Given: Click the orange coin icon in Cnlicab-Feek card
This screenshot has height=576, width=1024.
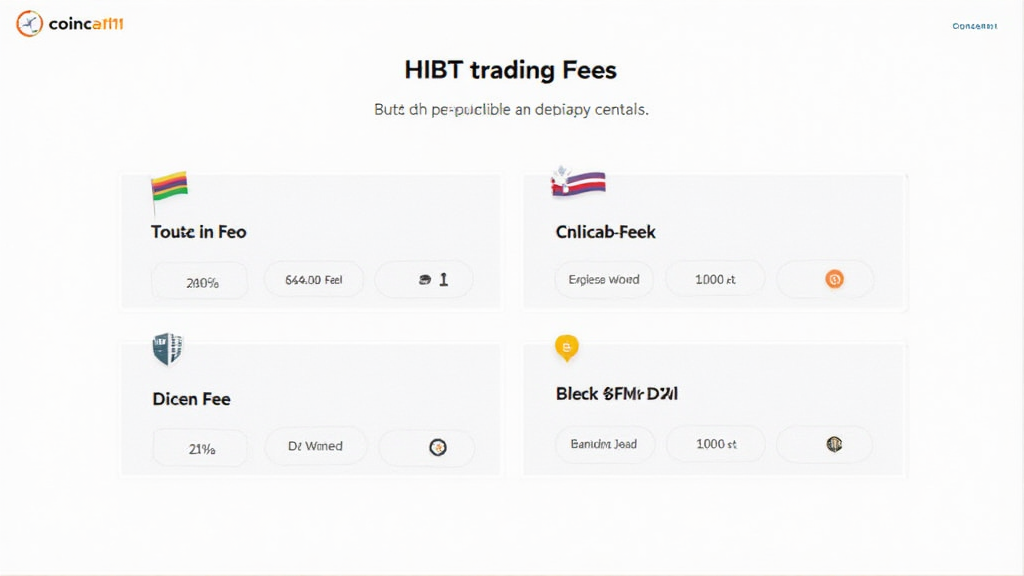Looking at the screenshot, I should pos(834,279).
